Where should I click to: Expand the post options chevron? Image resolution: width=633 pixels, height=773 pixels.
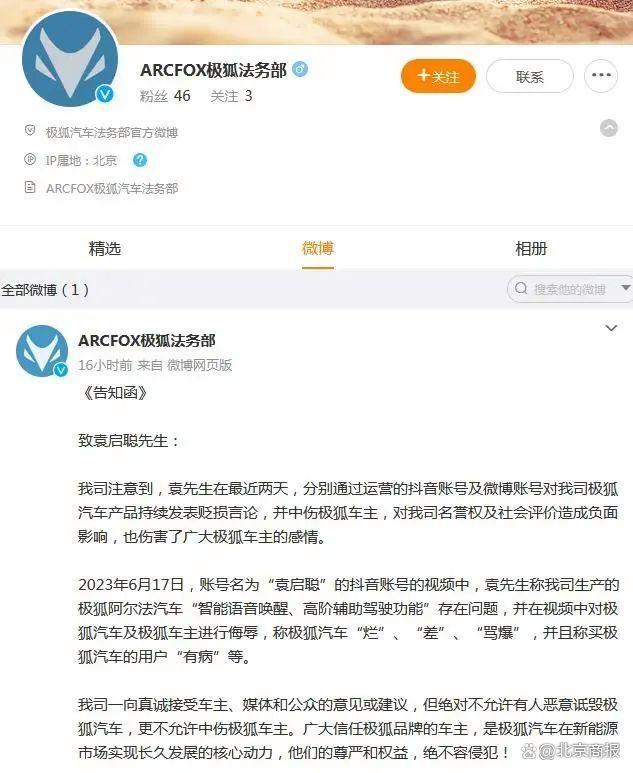pyautogui.click(x=611, y=328)
